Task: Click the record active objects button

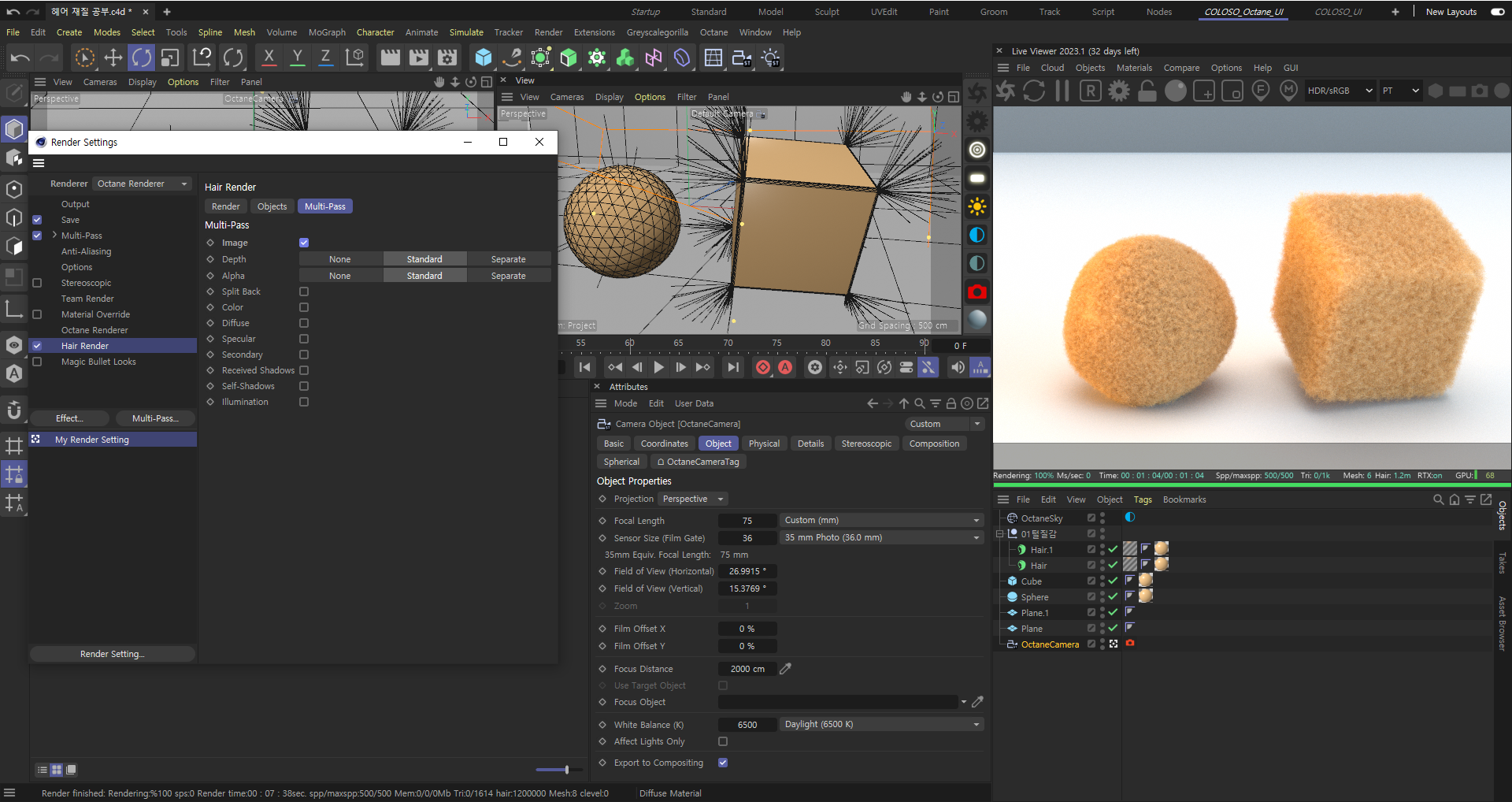Action: (762, 367)
